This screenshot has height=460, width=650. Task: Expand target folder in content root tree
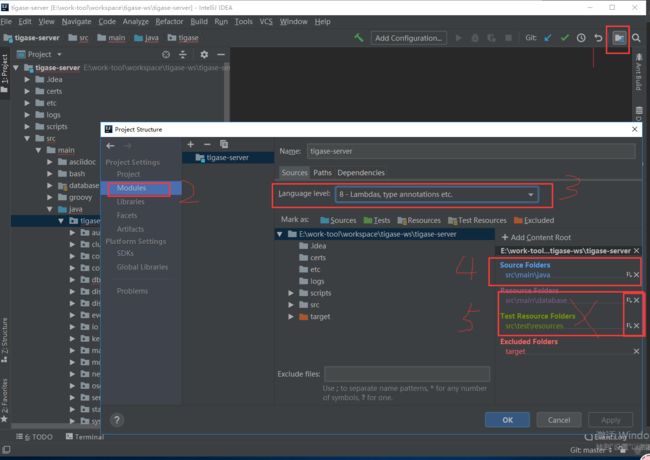(291, 317)
